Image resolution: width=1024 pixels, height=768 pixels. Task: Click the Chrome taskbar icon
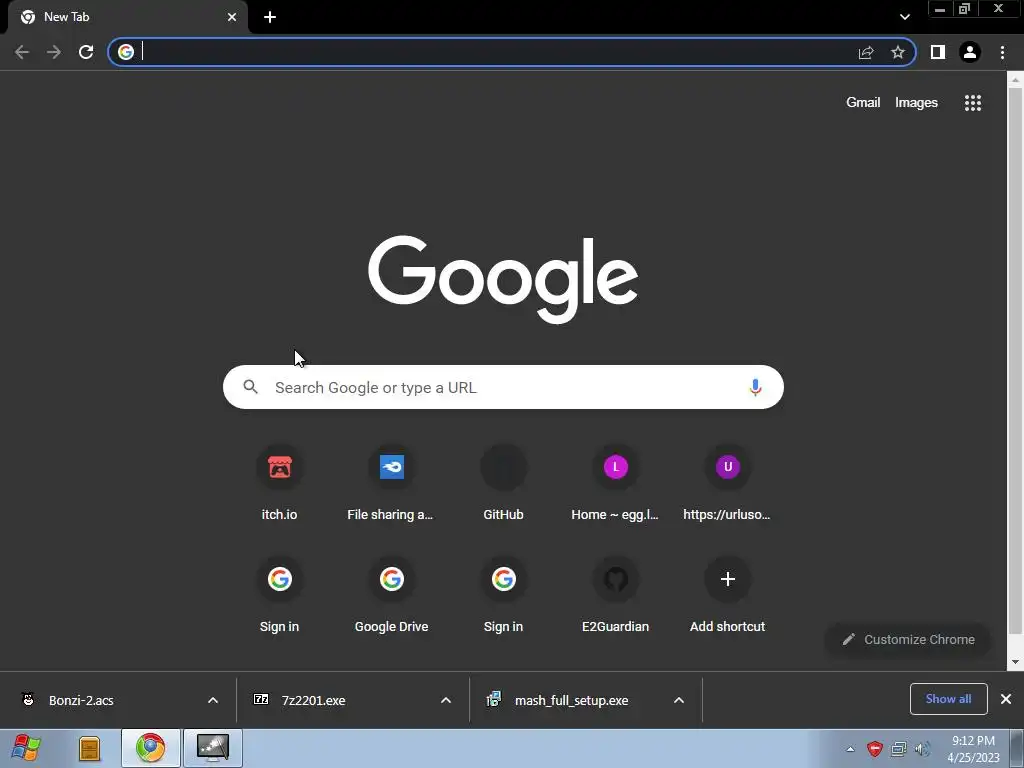(x=151, y=748)
